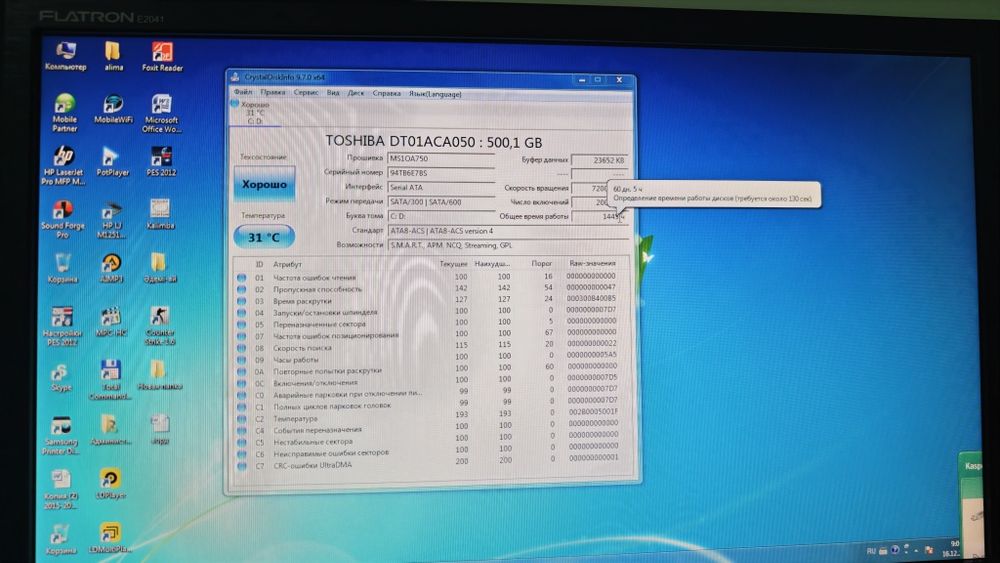Click the CrystalDiskInfo title bar icon
This screenshot has width=1000, height=563.
tap(235, 77)
